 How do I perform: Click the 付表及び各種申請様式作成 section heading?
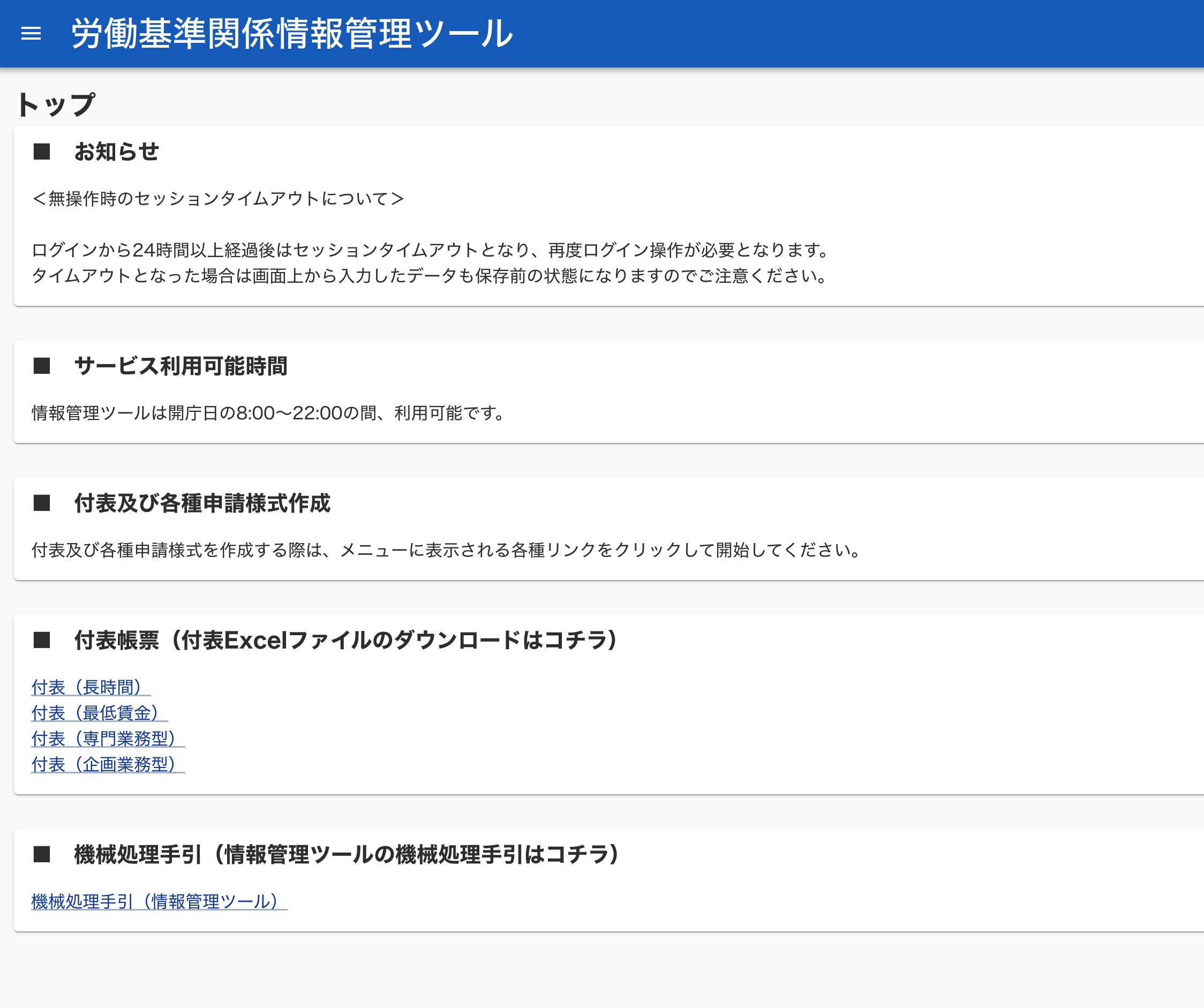point(202,503)
